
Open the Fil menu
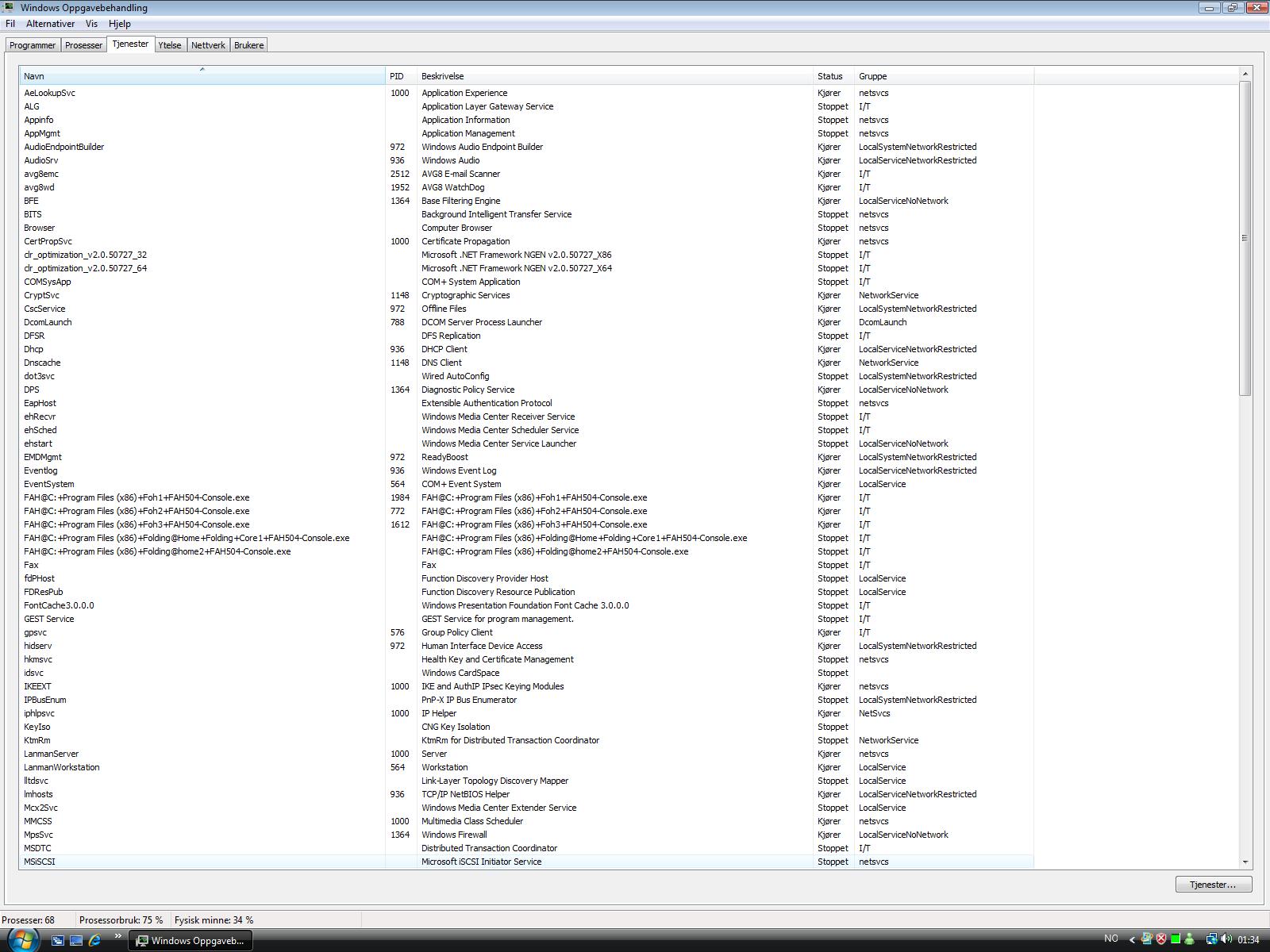[10, 24]
